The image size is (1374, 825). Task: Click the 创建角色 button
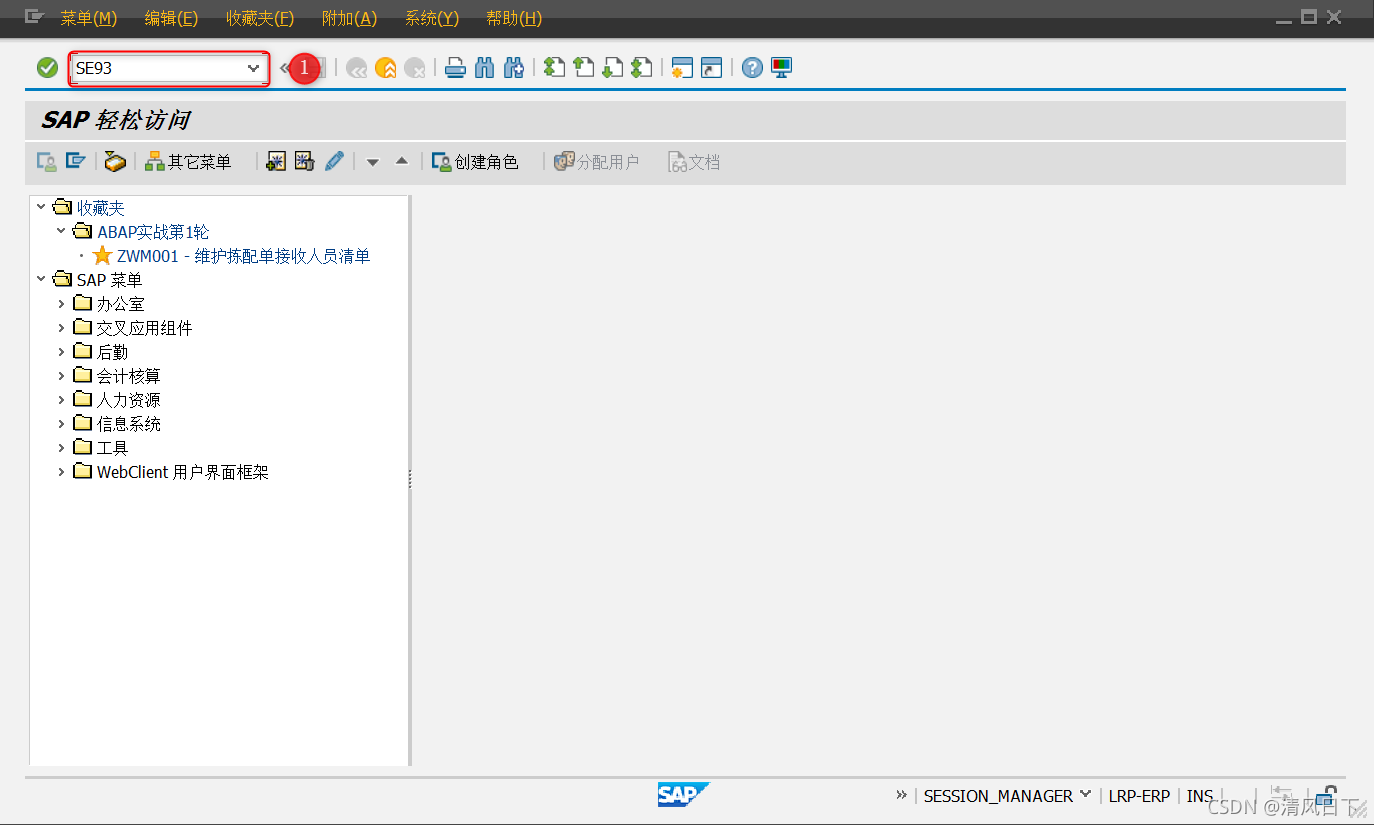tap(475, 161)
